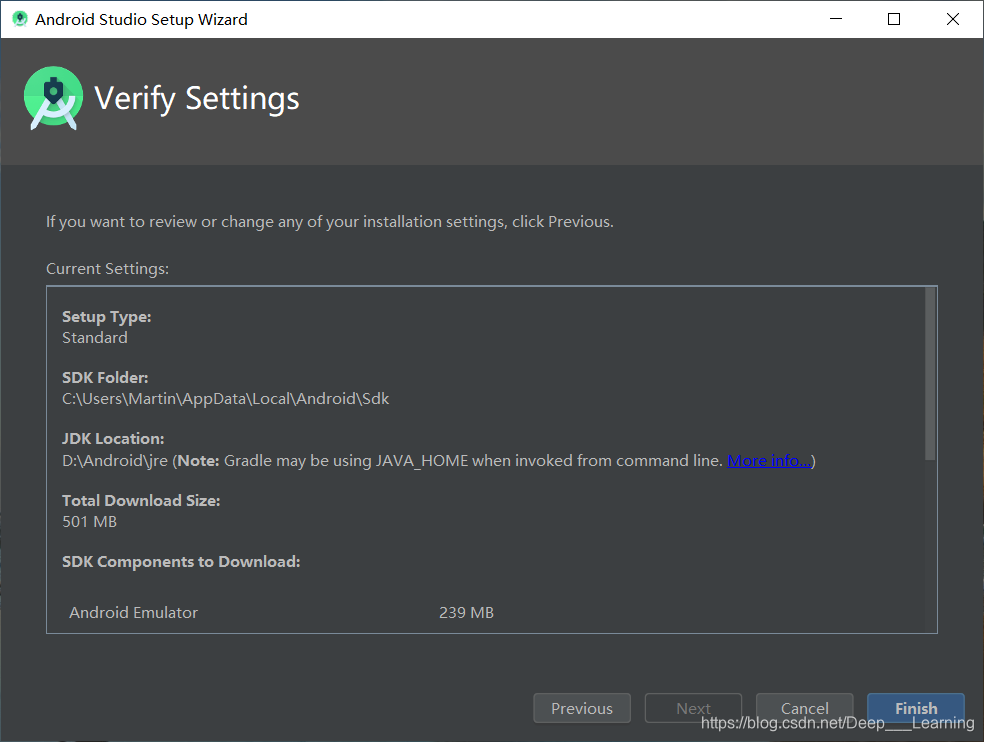984x742 pixels.
Task: Select the SDK path C:\Users\Martin\AppData\Local\Android\Sdk
Action: coord(225,399)
